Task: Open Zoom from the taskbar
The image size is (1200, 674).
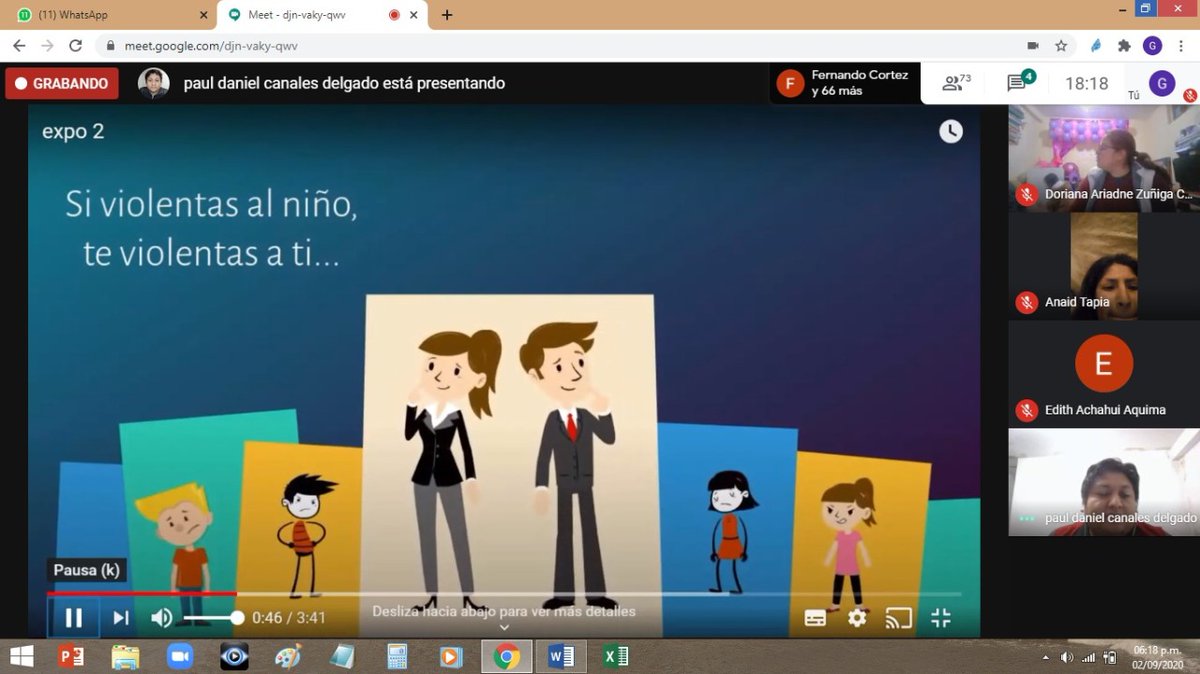Action: click(x=180, y=656)
